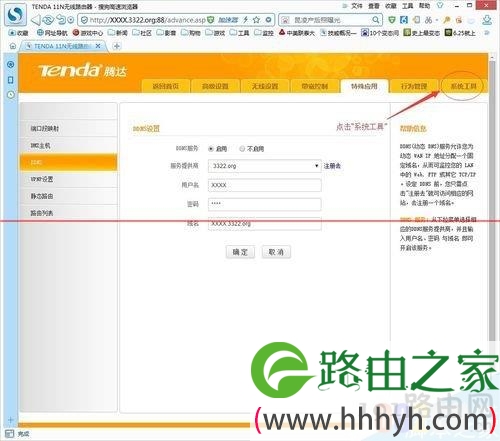Bookmark this page with the star icon
Image resolution: width=500 pixels, height=441 pixels.
coord(256,20)
